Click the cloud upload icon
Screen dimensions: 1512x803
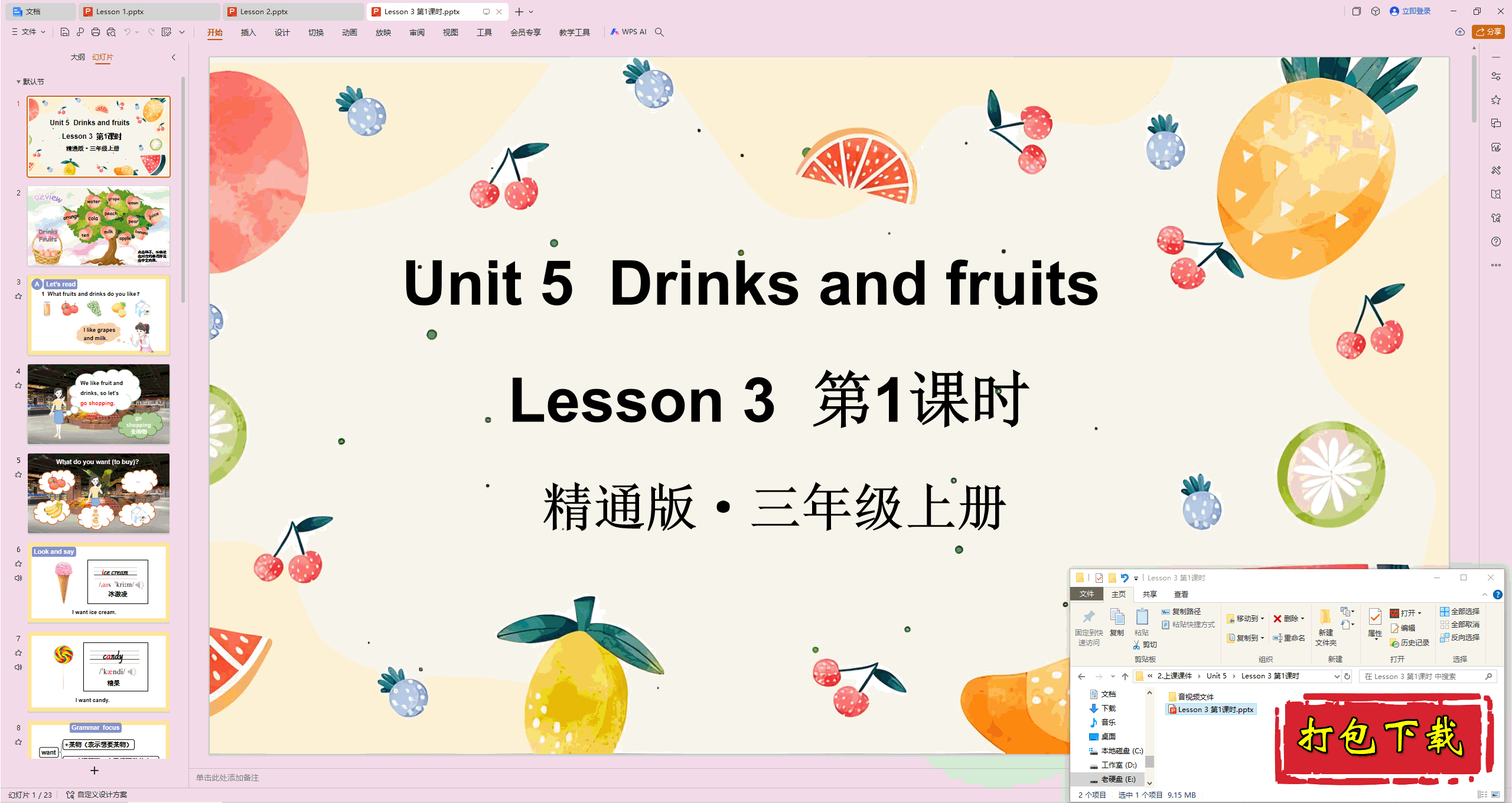click(1460, 32)
